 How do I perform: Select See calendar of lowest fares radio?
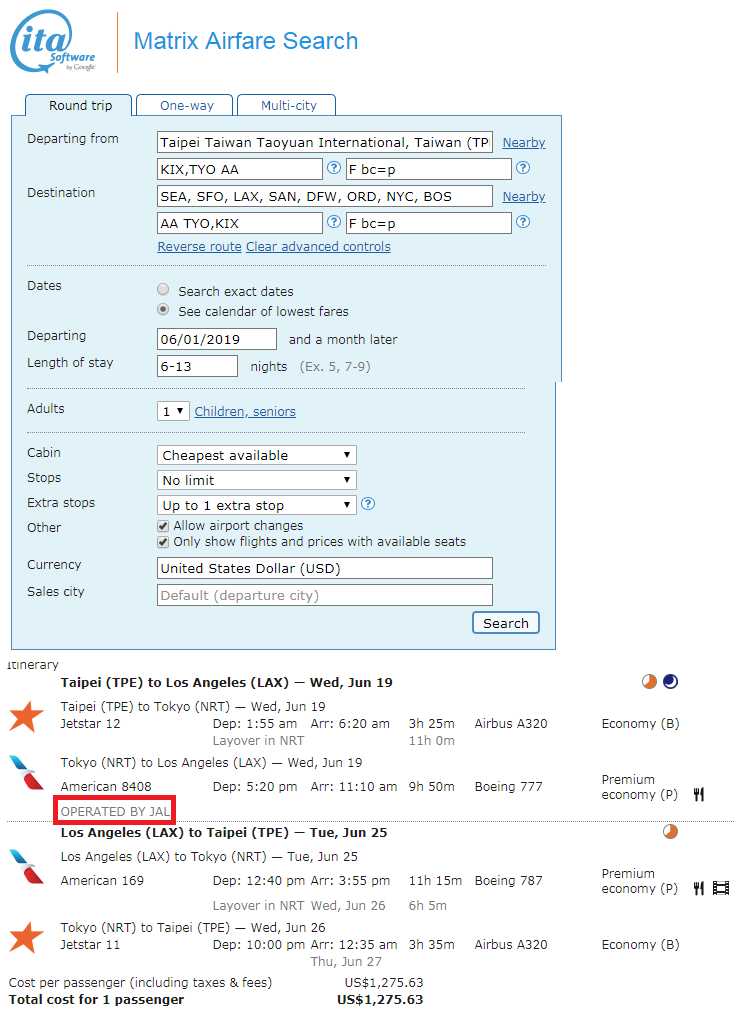[163, 310]
